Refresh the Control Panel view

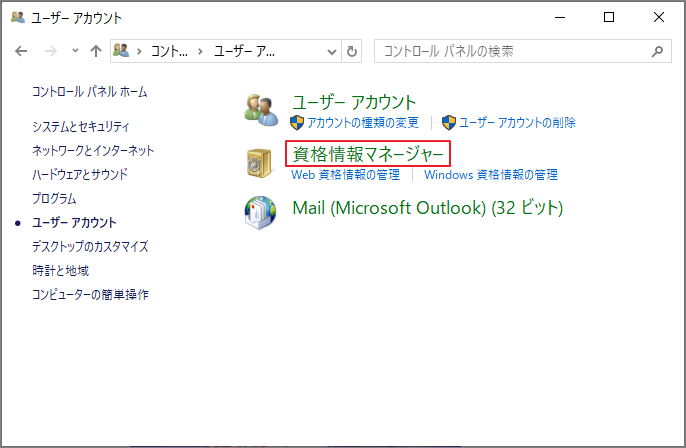click(x=351, y=52)
